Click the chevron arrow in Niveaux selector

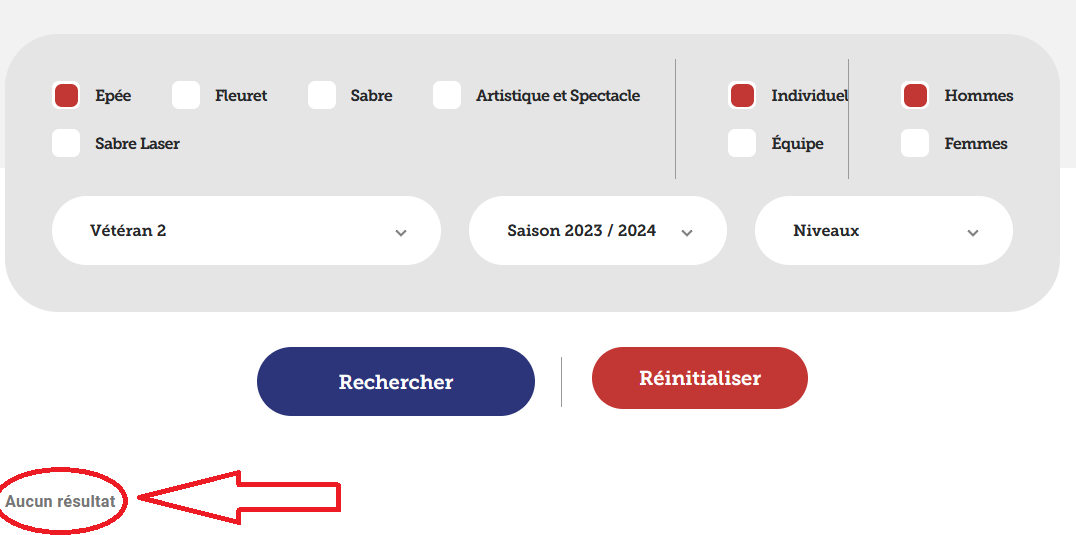[973, 233]
